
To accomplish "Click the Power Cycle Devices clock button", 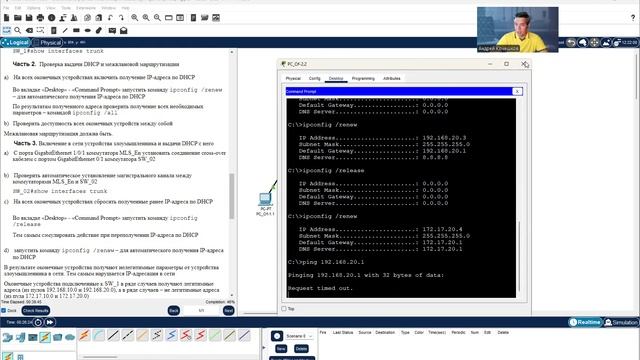I will click(x=38, y=322).
